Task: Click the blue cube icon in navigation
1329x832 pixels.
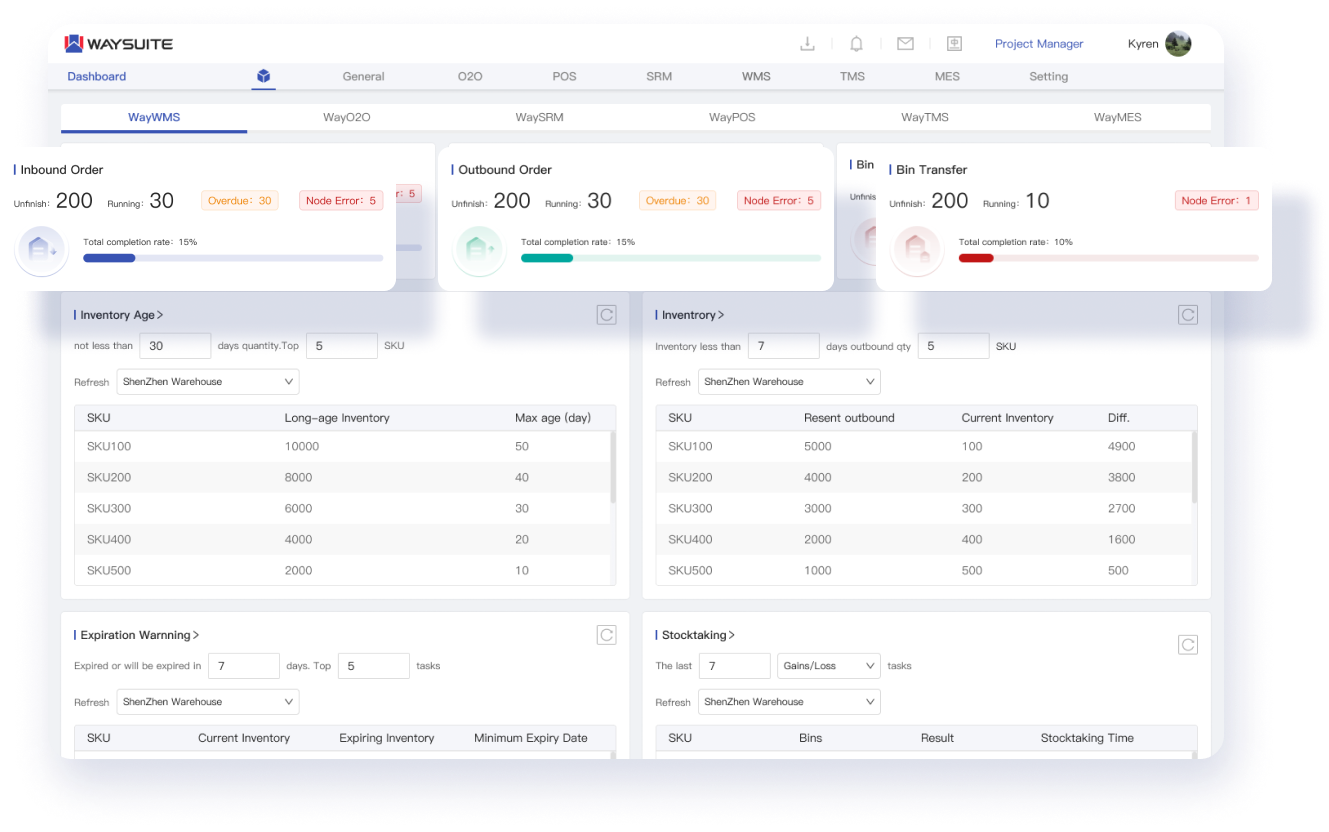Action: (263, 76)
